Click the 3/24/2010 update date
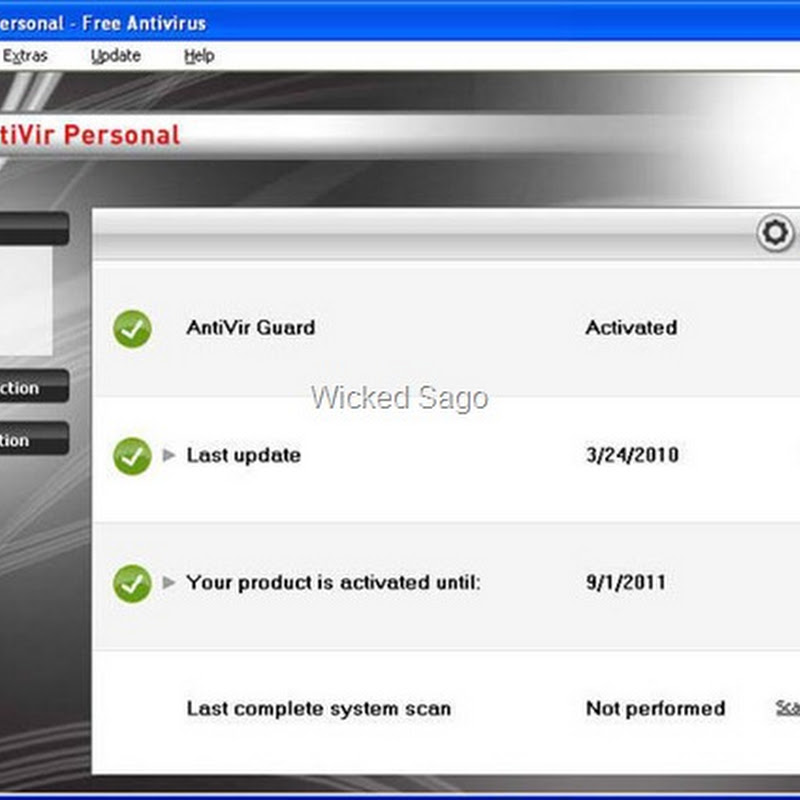Screen dimensions: 800x800 [632, 455]
